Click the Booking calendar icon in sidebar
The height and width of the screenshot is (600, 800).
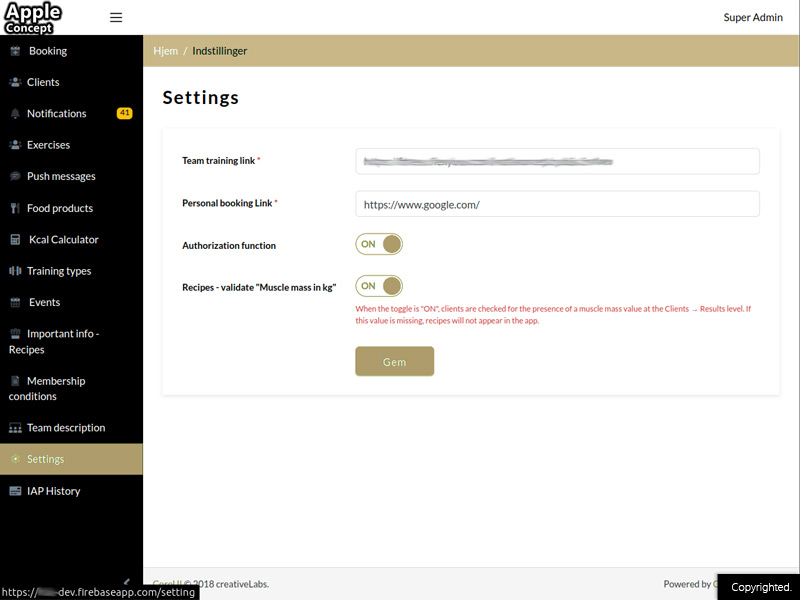(15, 51)
